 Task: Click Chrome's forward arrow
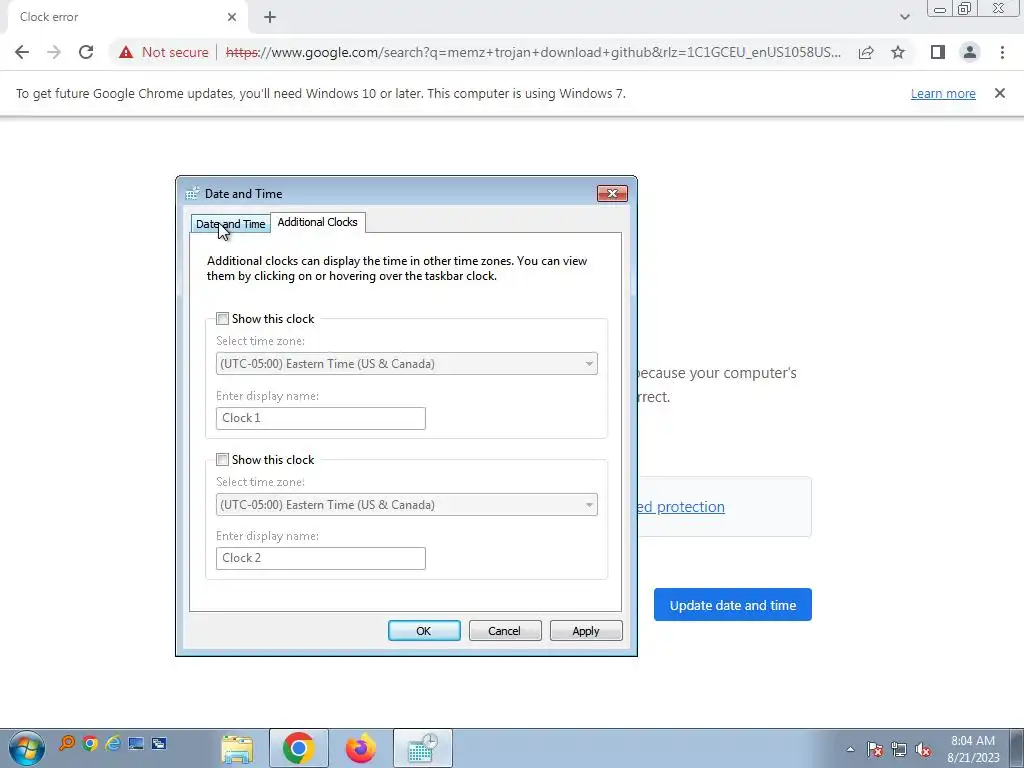(x=54, y=52)
